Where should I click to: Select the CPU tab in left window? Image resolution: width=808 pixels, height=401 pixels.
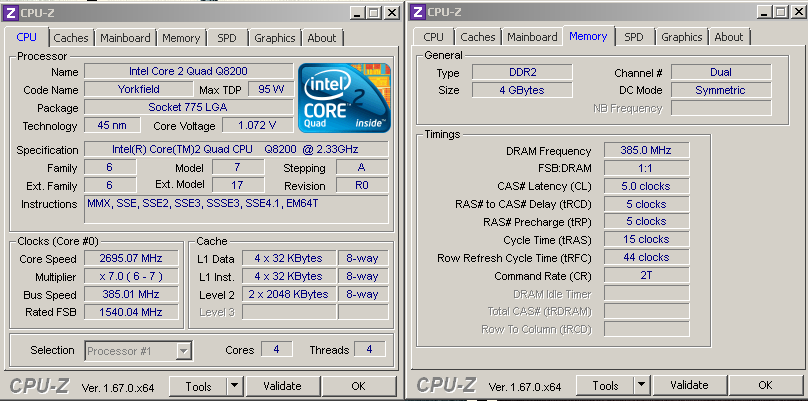click(x=27, y=37)
